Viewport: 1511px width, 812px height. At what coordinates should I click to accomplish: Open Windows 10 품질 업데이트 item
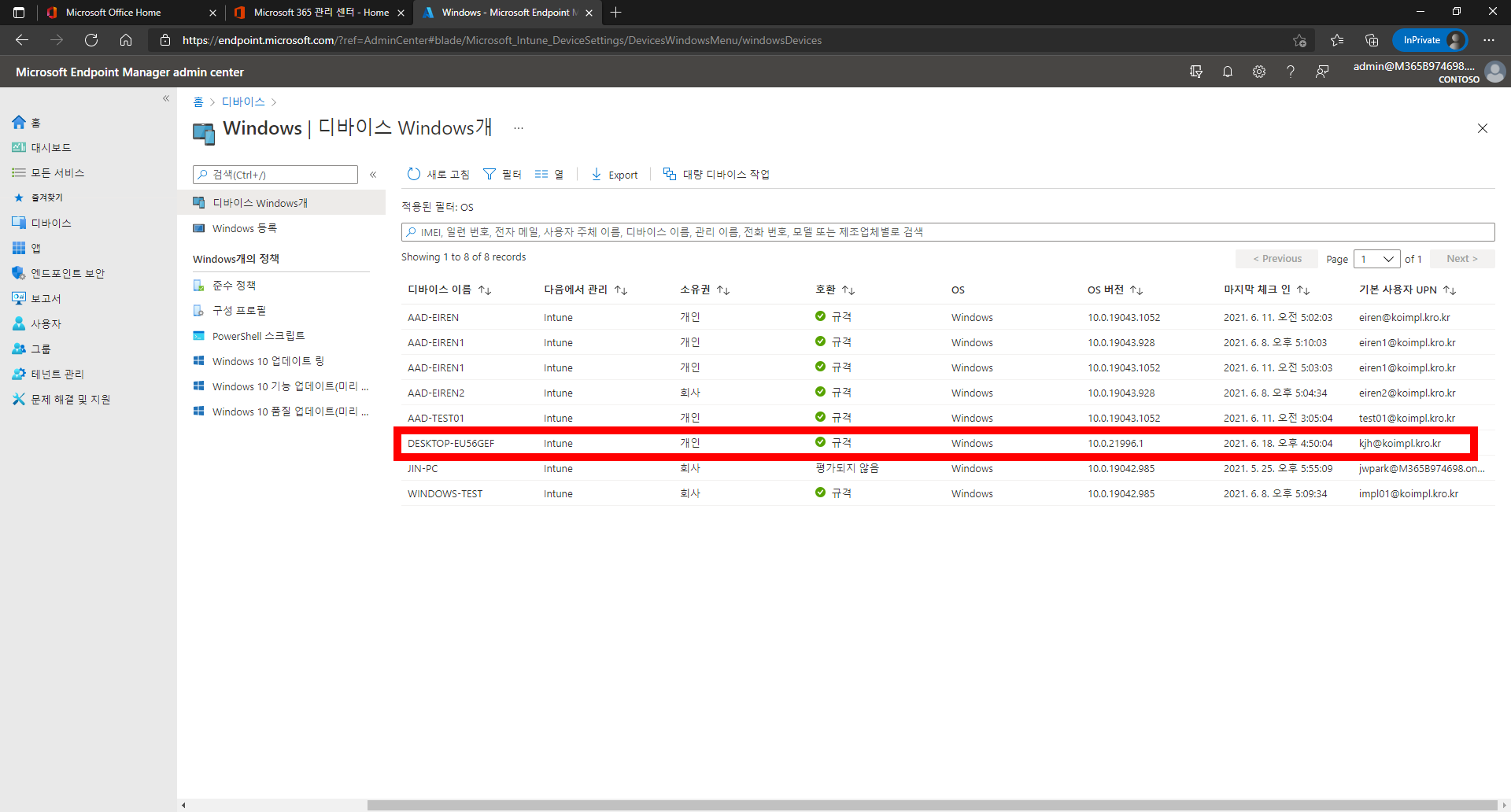tap(281, 412)
